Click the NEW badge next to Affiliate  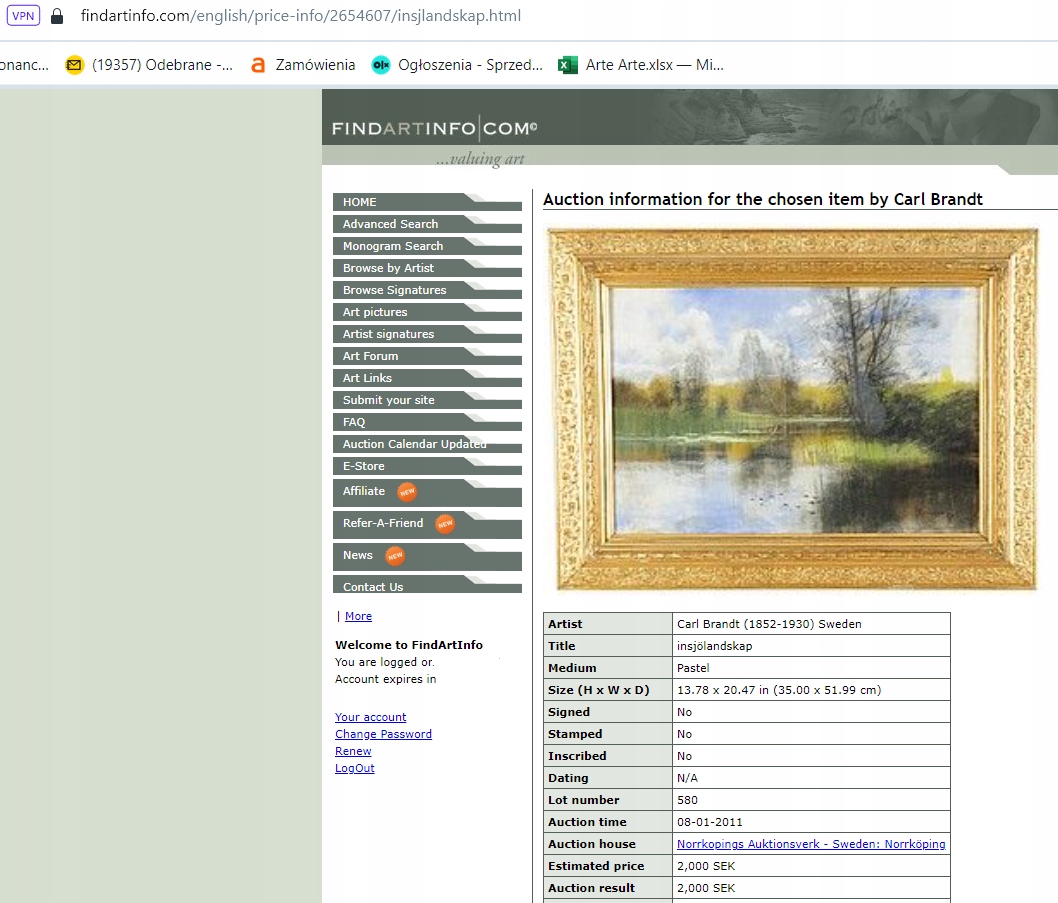point(407,492)
